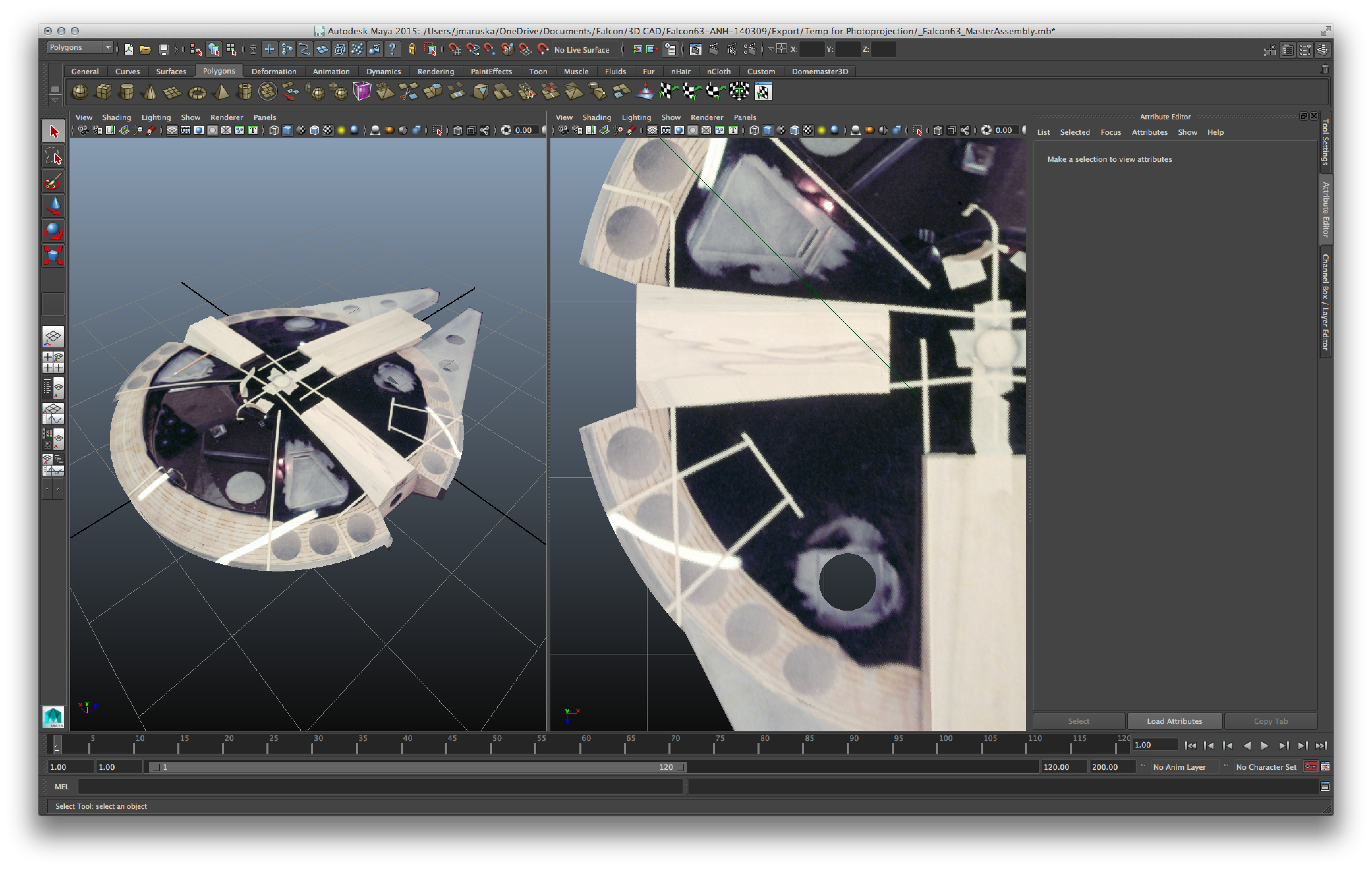Switch to the Rendering shelf tab
Image resolution: width=1372 pixels, height=869 pixels.
[436, 72]
